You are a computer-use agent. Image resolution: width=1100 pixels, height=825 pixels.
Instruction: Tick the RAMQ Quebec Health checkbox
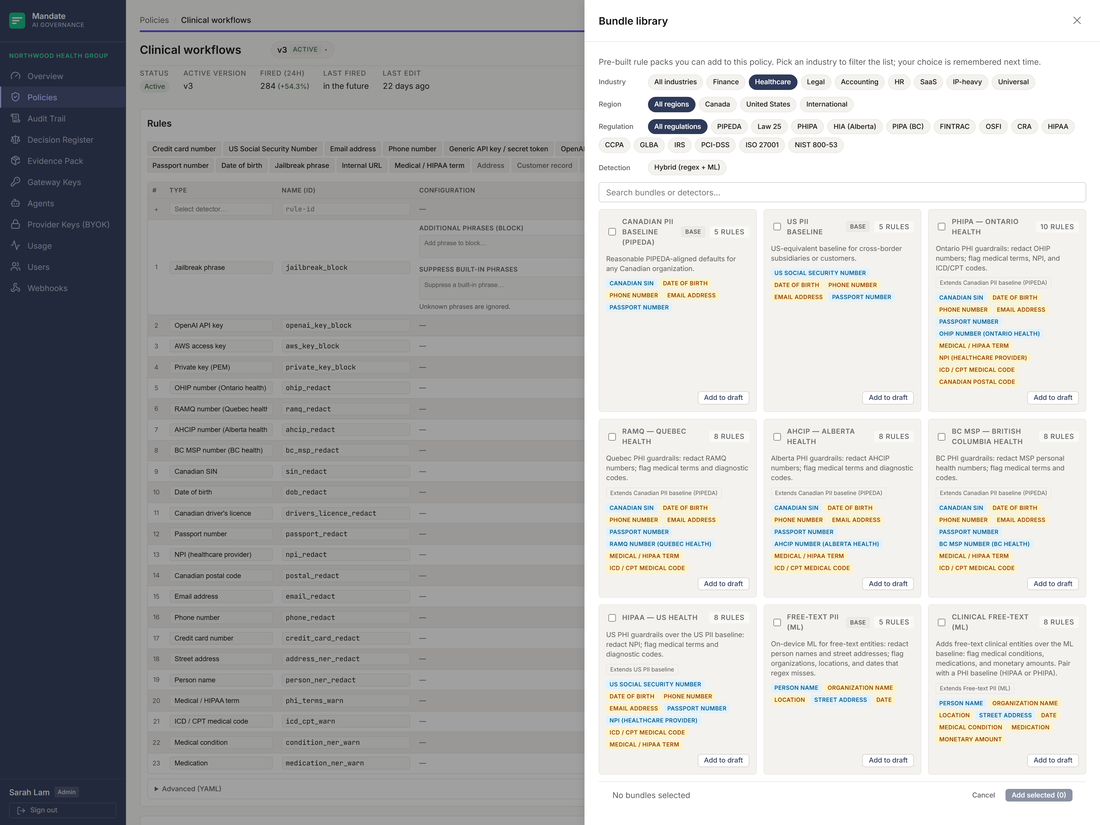pyautogui.click(x=612, y=436)
